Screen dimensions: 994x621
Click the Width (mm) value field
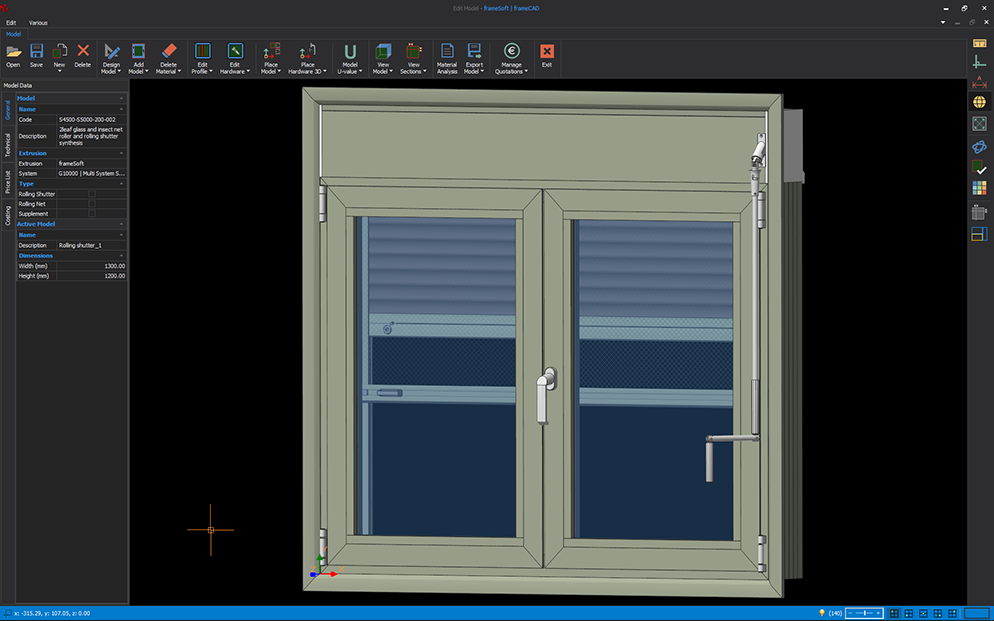click(92, 266)
